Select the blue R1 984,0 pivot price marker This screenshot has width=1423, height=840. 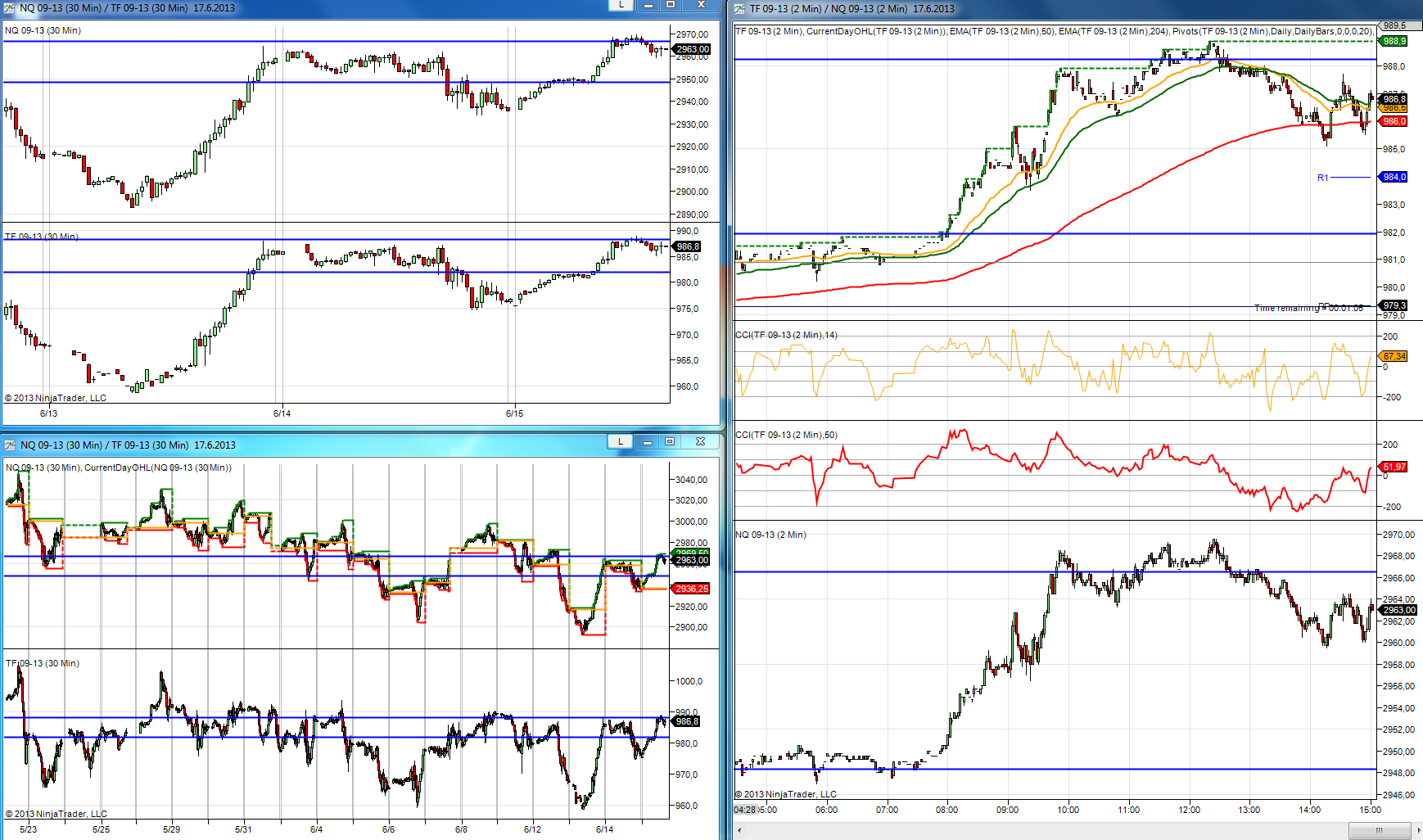pyautogui.click(x=1394, y=177)
